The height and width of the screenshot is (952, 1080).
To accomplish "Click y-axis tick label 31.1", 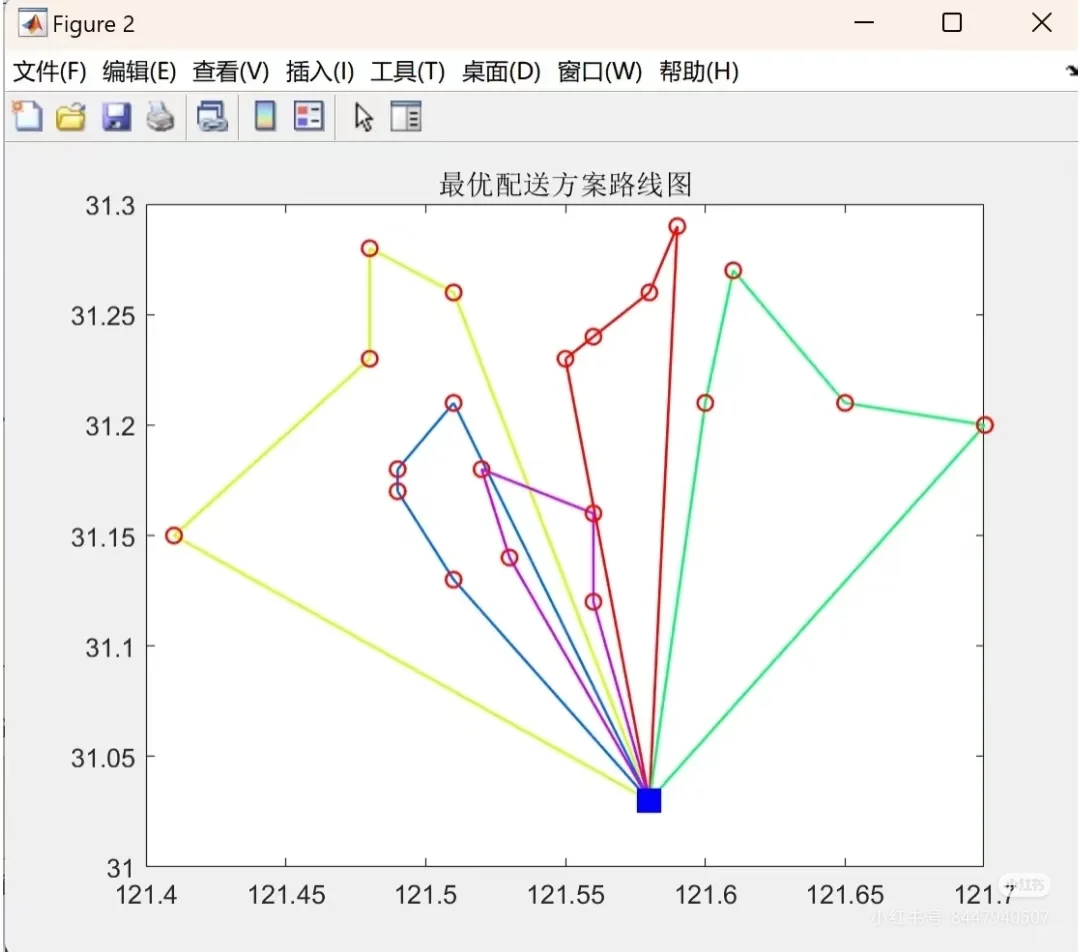I will (x=110, y=648).
